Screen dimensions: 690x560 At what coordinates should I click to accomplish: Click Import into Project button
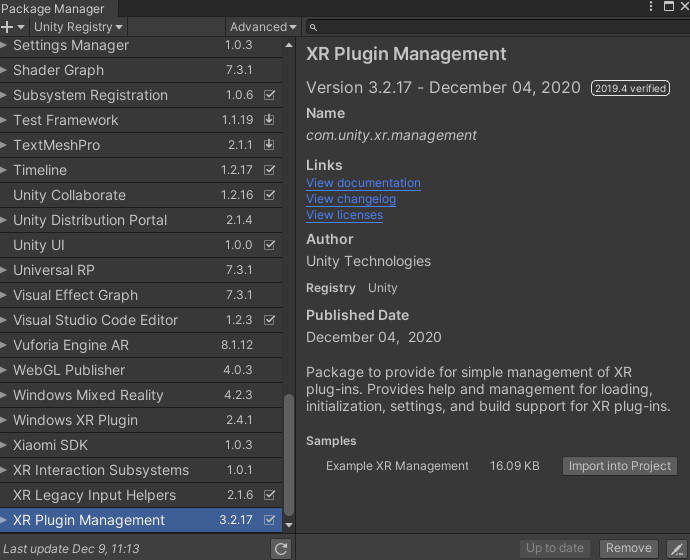620,466
